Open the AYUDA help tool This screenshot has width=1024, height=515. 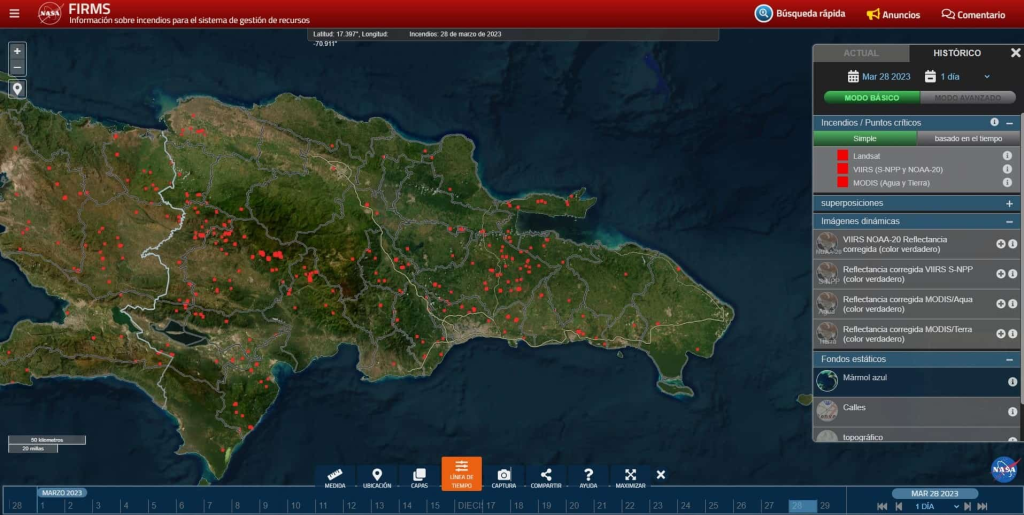coord(588,478)
